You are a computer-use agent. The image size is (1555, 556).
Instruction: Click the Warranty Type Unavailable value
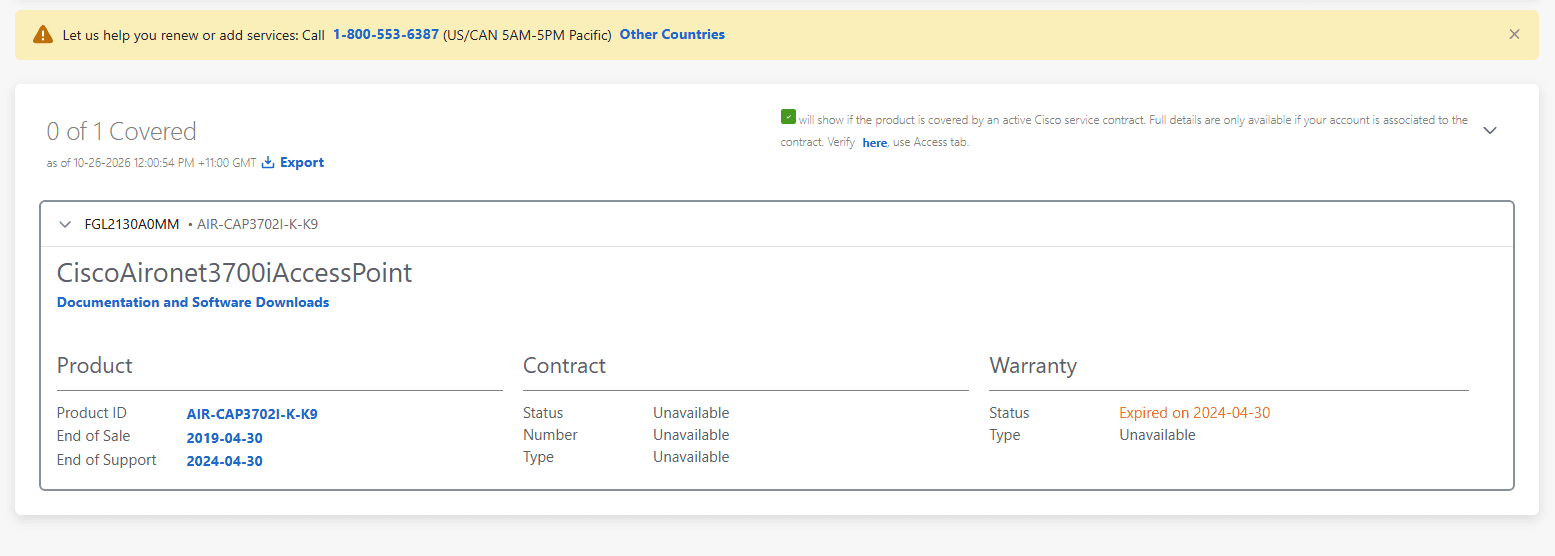1157,435
